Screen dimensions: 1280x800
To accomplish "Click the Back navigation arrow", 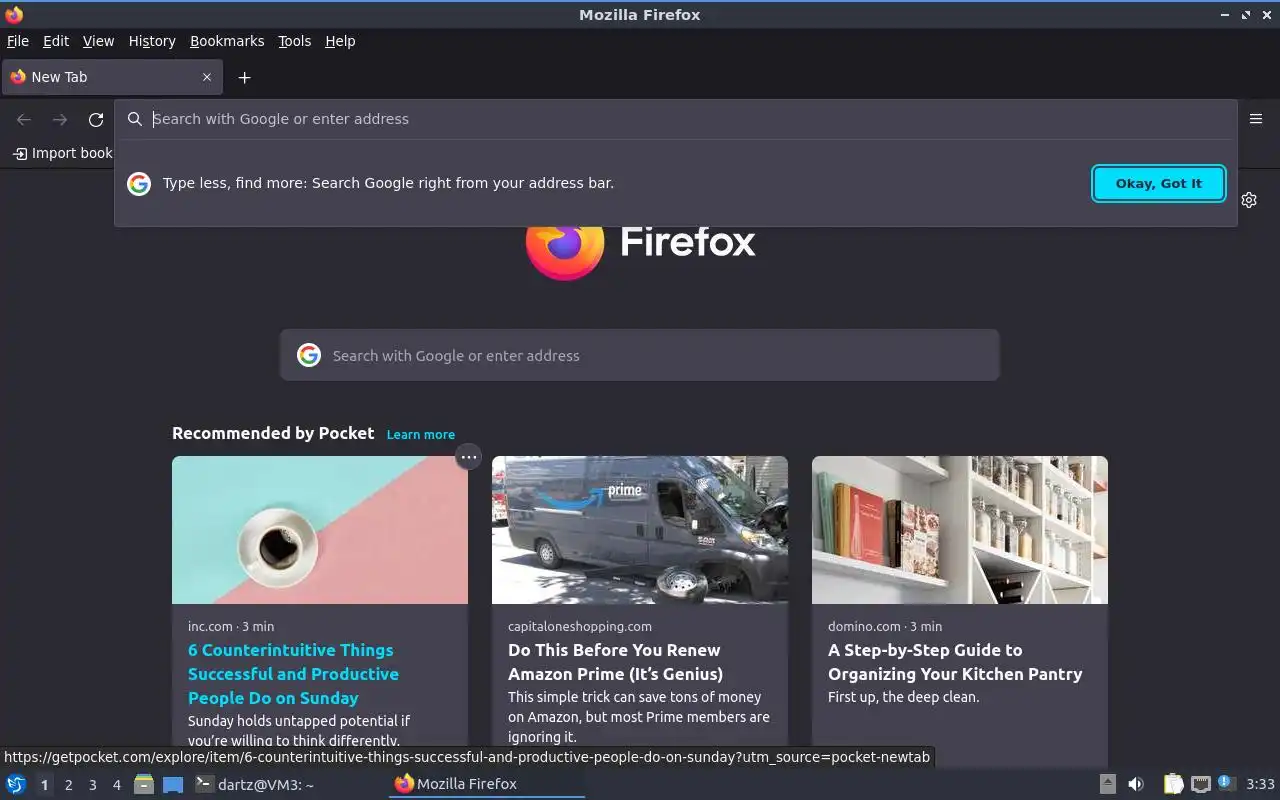I will 24,119.
